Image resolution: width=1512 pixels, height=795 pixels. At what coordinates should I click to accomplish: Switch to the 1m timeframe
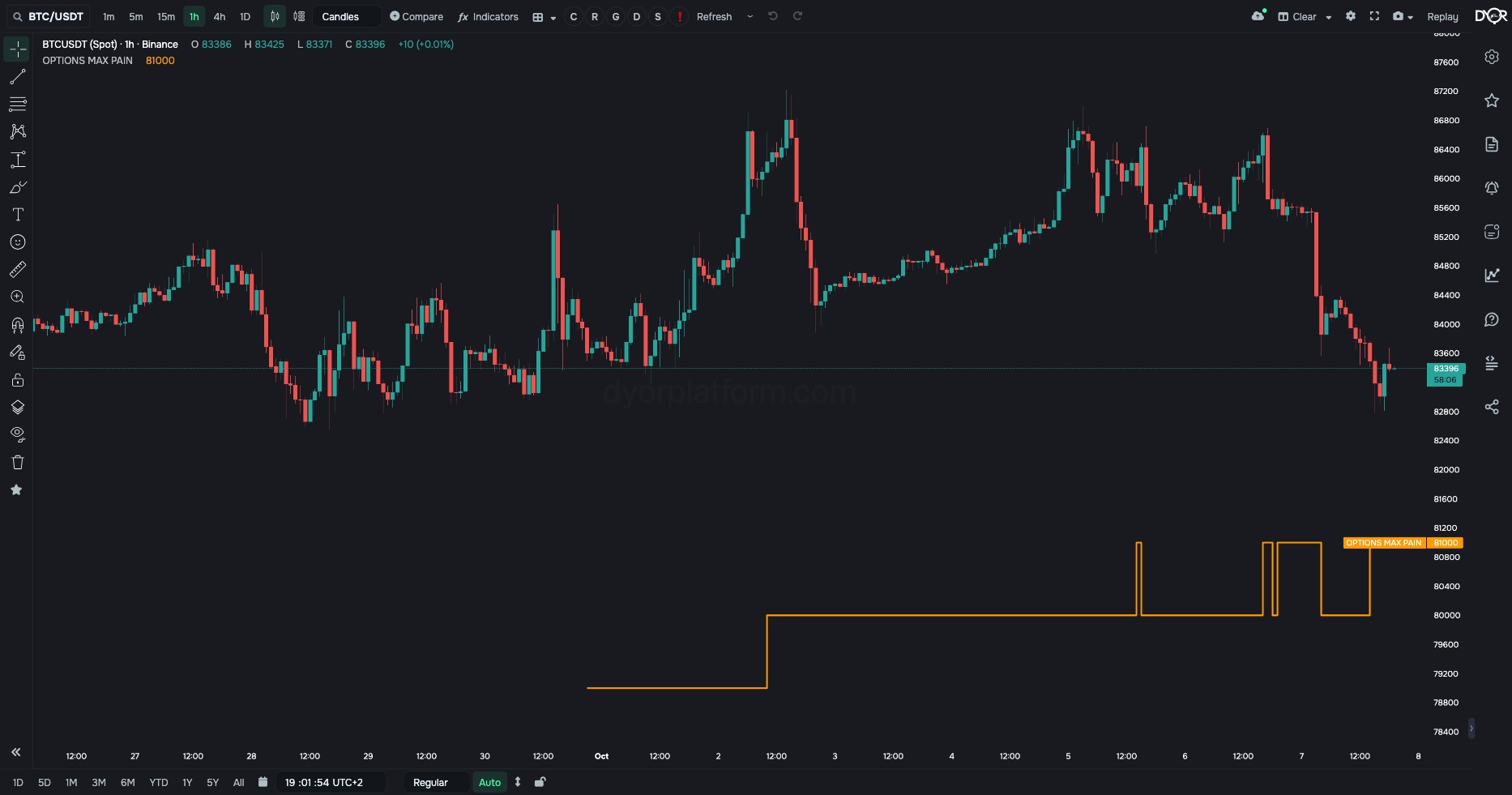point(109,17)
